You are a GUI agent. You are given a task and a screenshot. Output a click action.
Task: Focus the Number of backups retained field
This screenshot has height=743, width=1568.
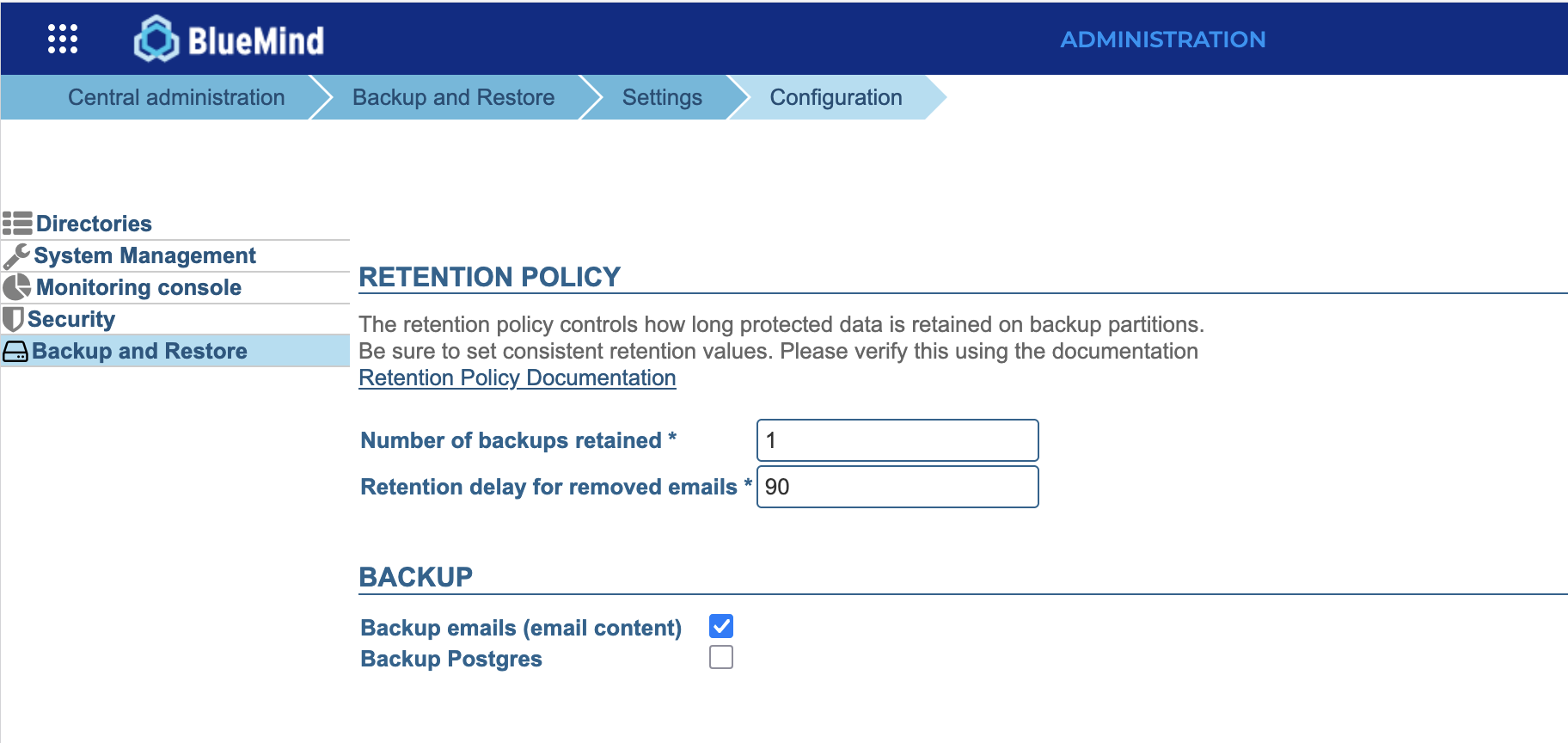click(897, 440)
